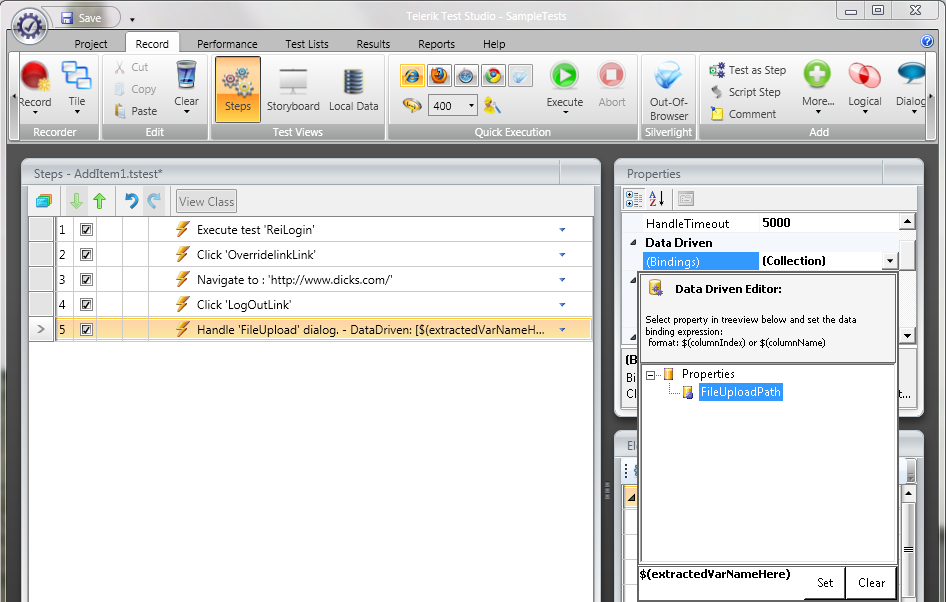Image resolution: width=946 pixels, height=602 pixels.
Task: Click the Save button in title bar
Action: [x=81, y=18]
